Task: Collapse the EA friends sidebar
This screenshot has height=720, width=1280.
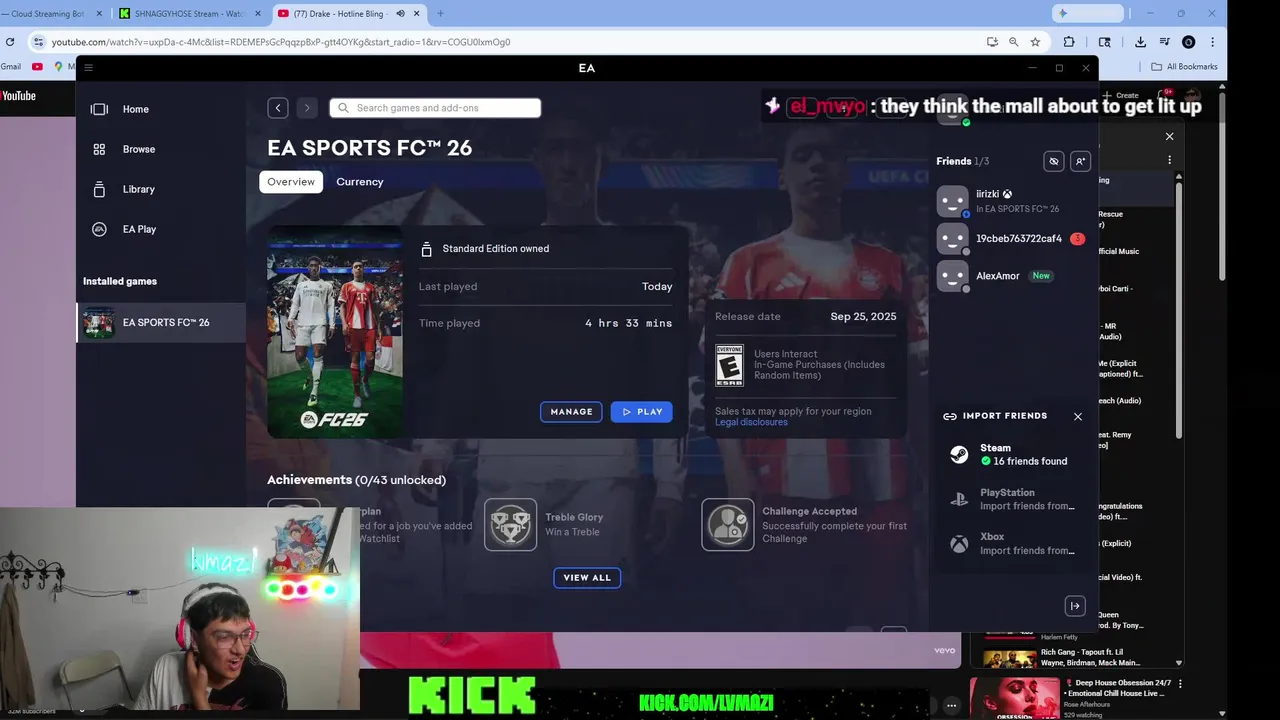Action: [x=1075, y=606]
